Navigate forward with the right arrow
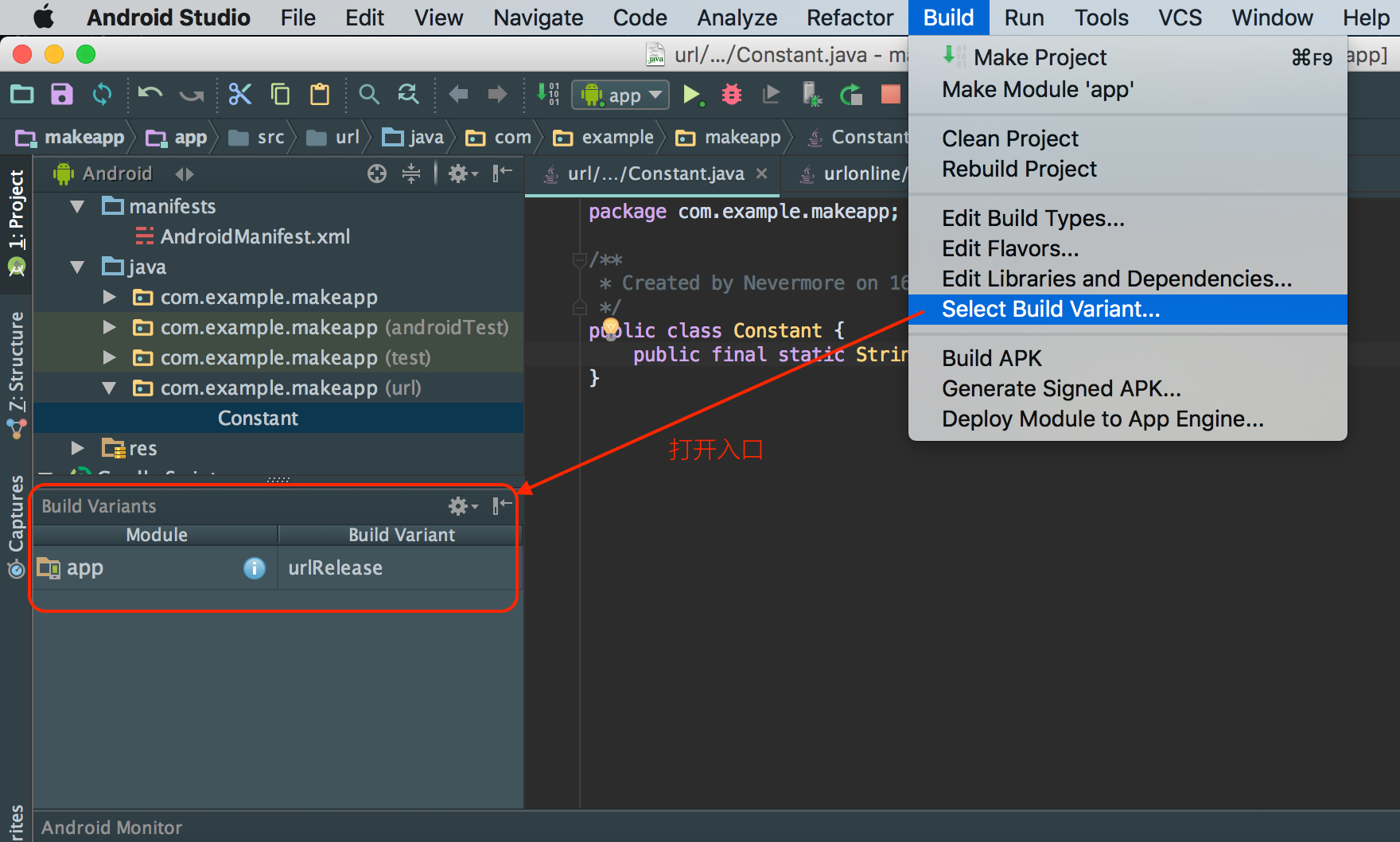The image size is (1400, 842). (497, 95)
